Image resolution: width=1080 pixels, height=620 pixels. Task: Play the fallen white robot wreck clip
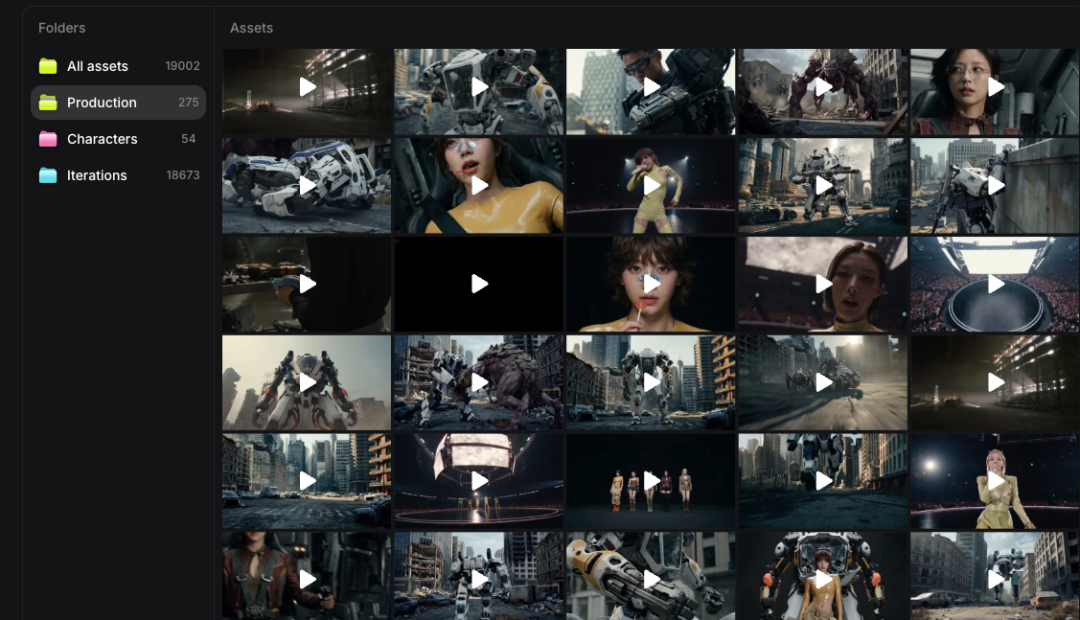[x=307, y=185]
